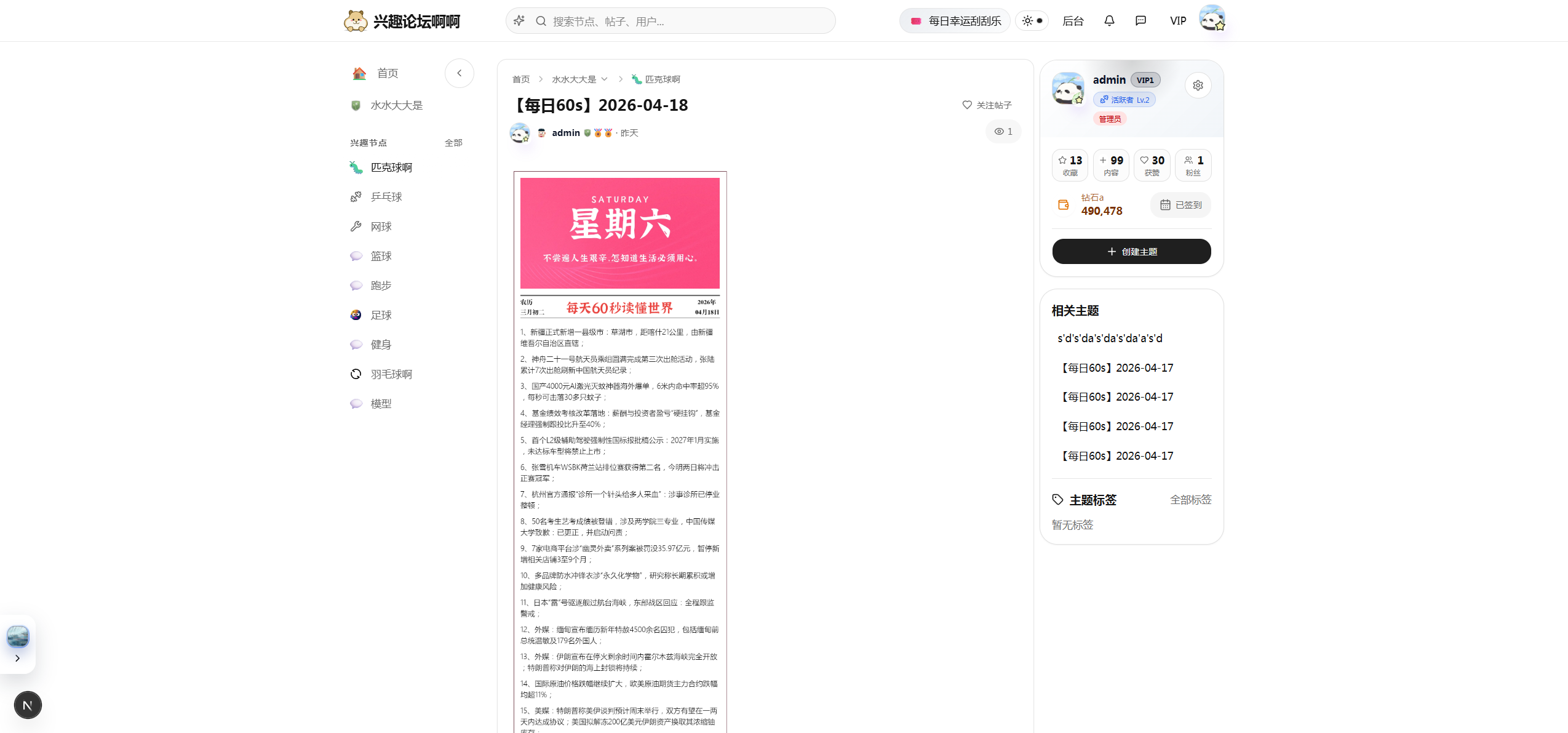The image size is (1568, 733).
Task: Open the 每日幸运刮刮乐 scratch card button
Action: click(x=955, y=21)
